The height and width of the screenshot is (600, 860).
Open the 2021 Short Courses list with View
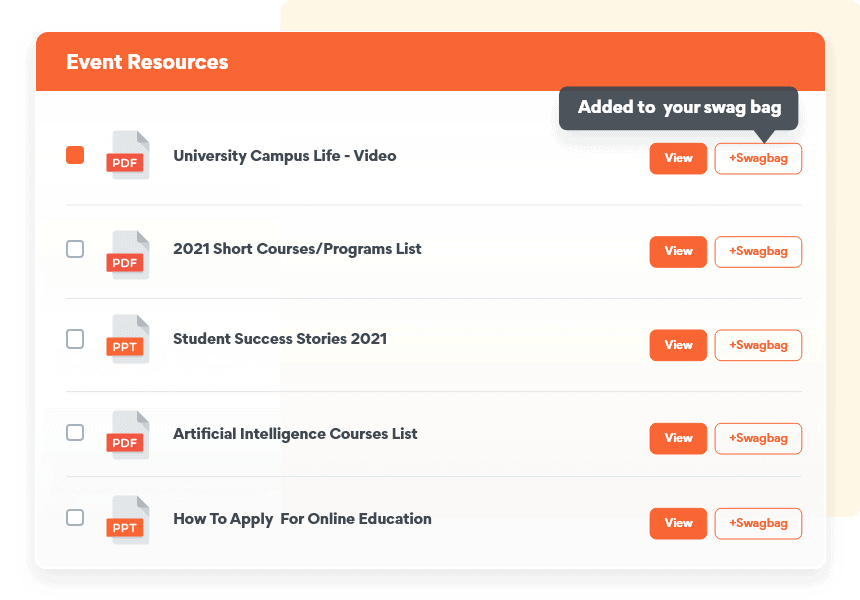678,251
